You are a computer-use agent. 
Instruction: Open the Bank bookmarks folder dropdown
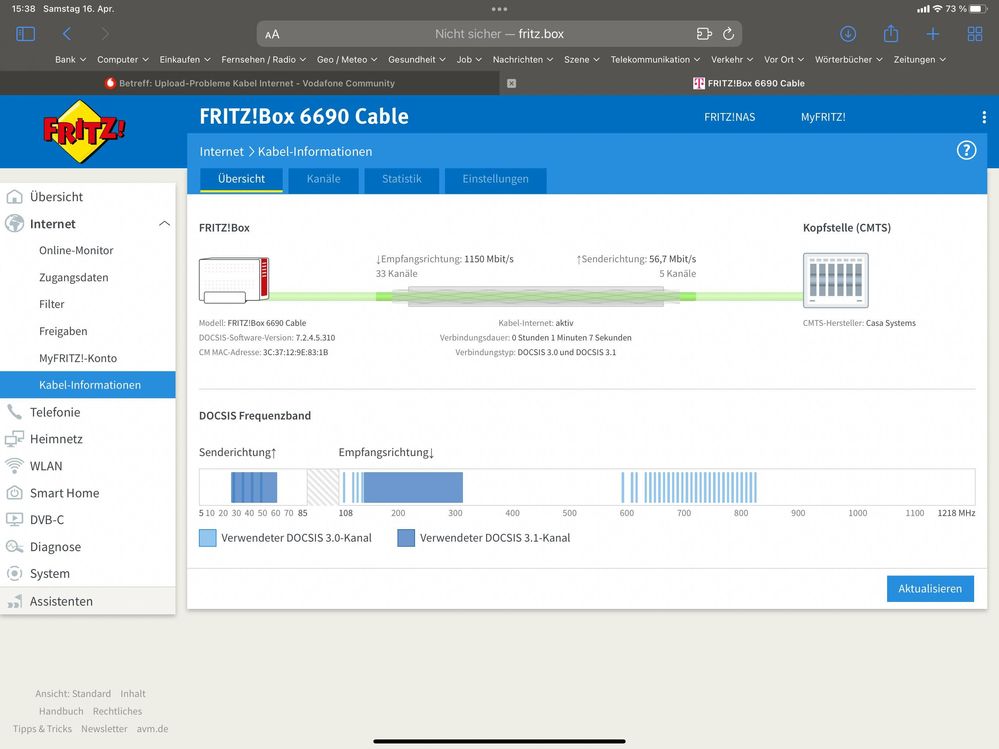click(x=70, y=60)
